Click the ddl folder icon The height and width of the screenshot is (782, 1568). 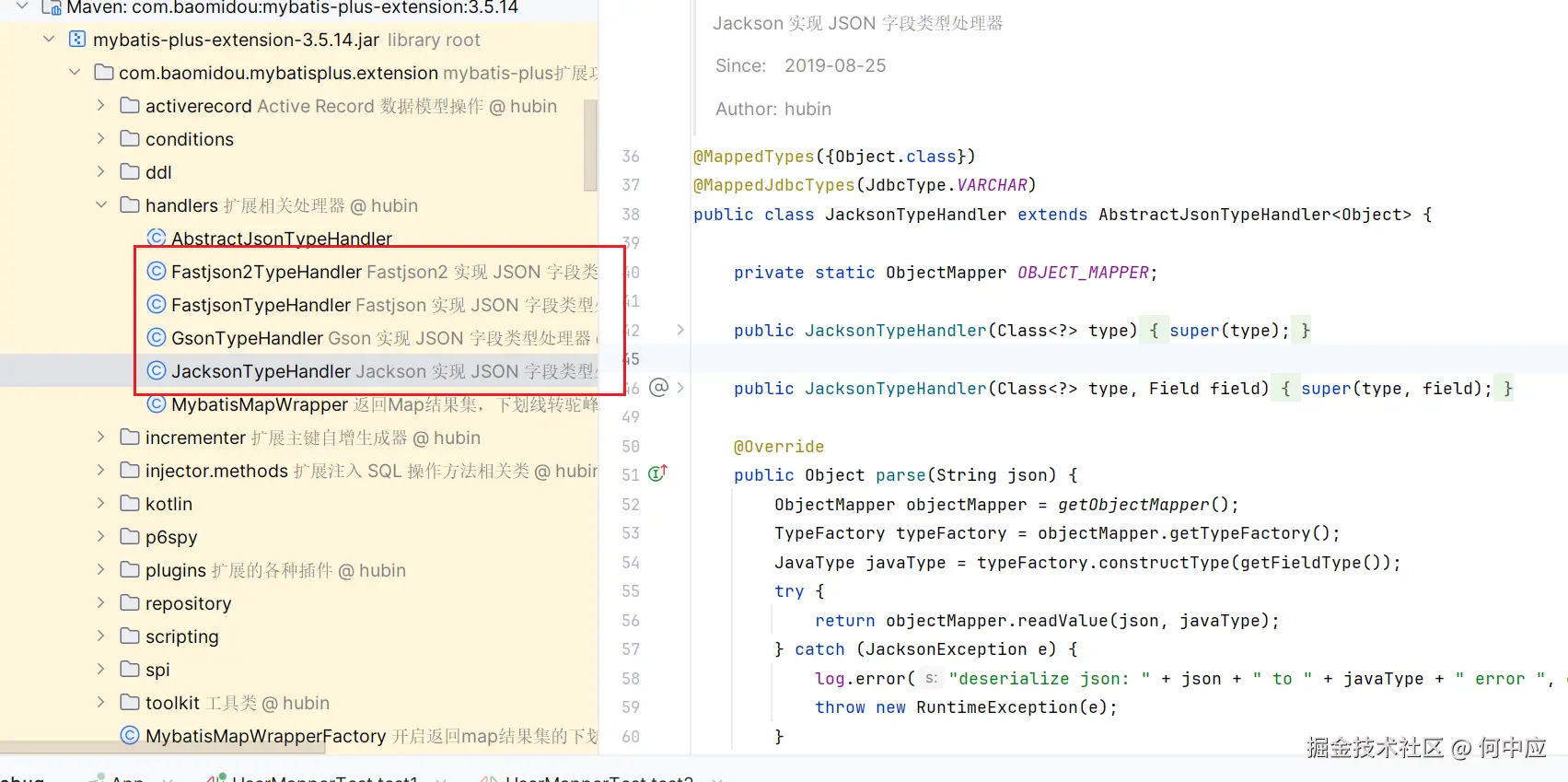(130, 172)
